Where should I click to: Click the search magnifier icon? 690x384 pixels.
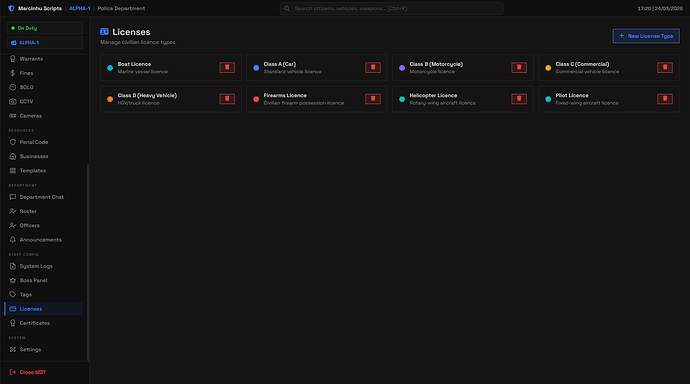coord(287,8)
